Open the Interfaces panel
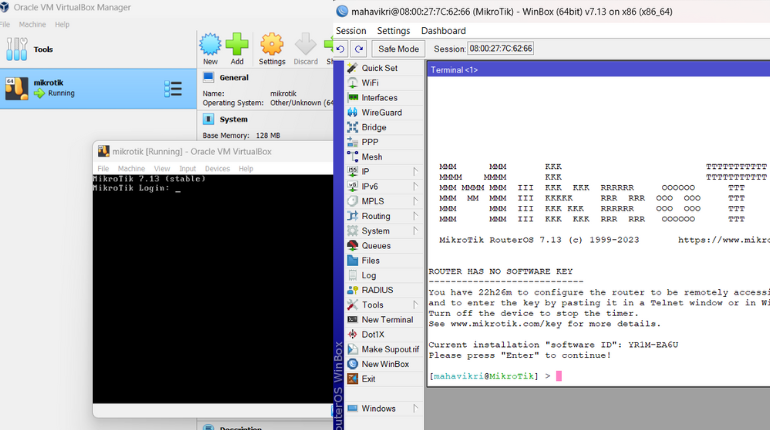Viewport: 770px width, 430px height. pos(379,98)
